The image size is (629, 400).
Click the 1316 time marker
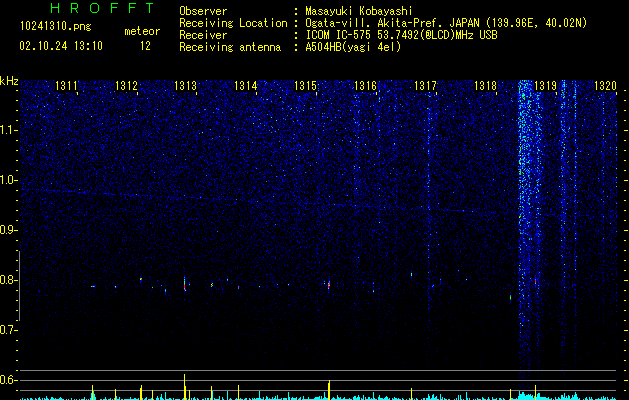click(366, 86)
